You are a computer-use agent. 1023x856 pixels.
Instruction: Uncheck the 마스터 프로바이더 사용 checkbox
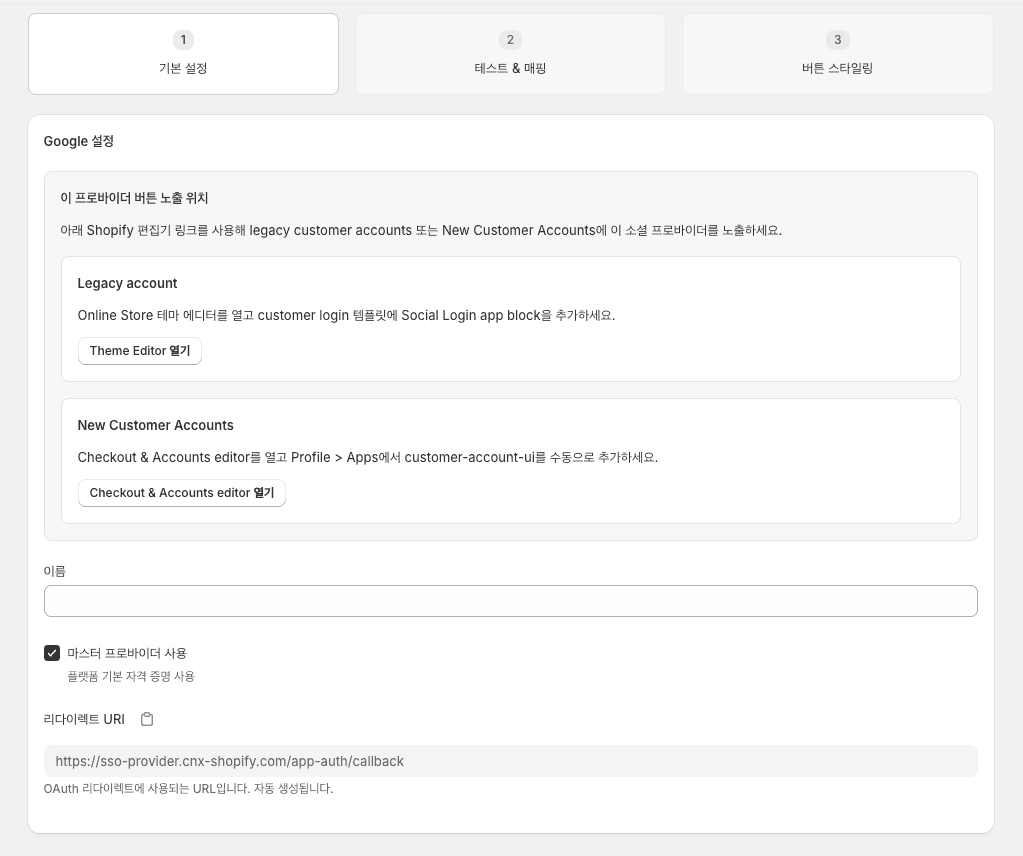(52, 653)
